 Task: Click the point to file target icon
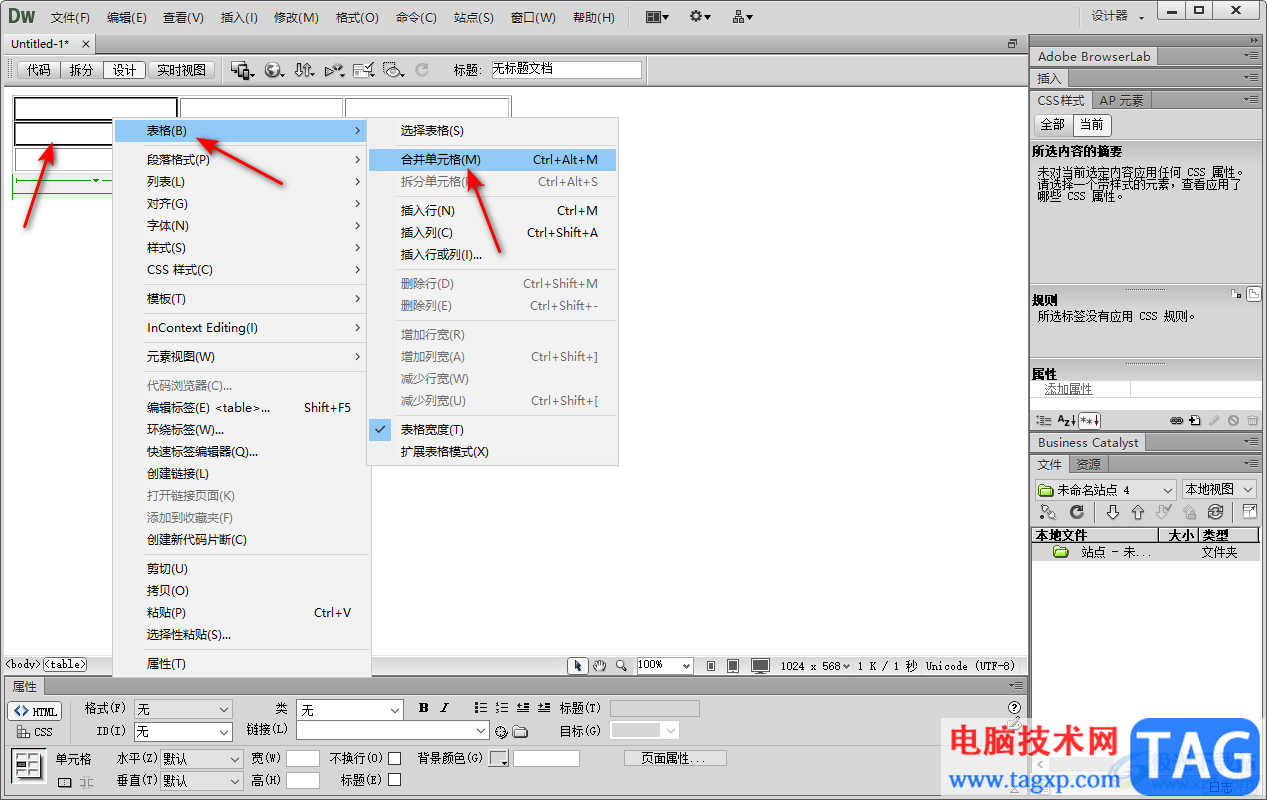[502, 731]
